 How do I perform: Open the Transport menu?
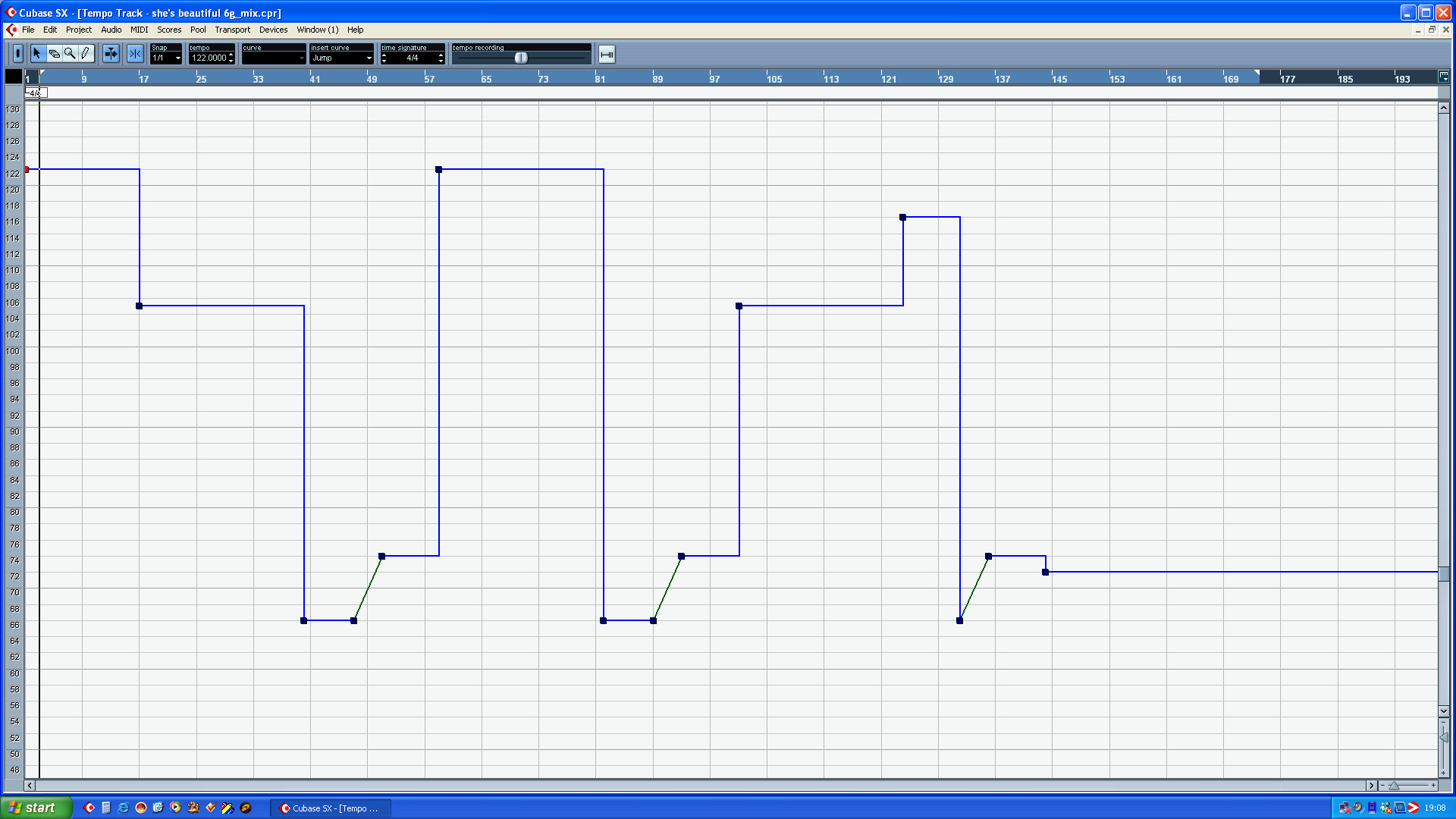click(232, 30)
